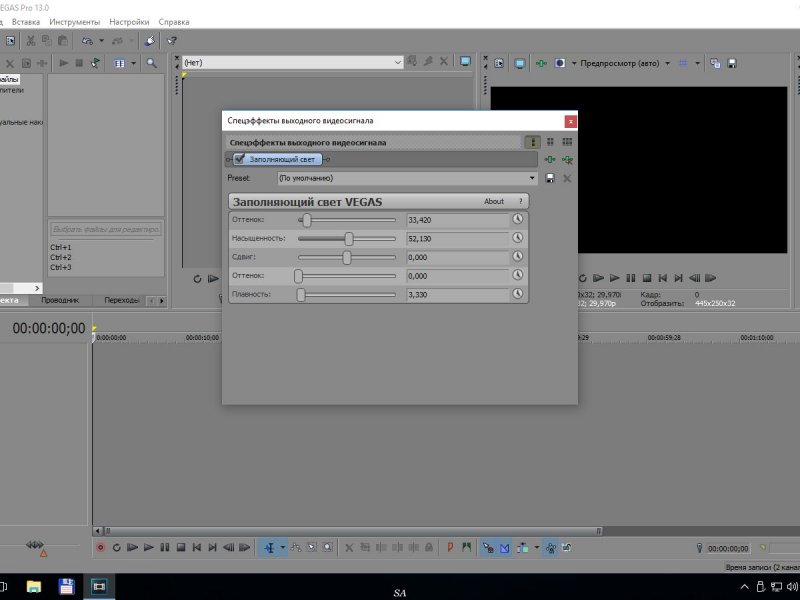The width and height of the screenshot is (800, 600).
Task: Switch effects dialog to three-column grid view
Action: click(567, 142)
